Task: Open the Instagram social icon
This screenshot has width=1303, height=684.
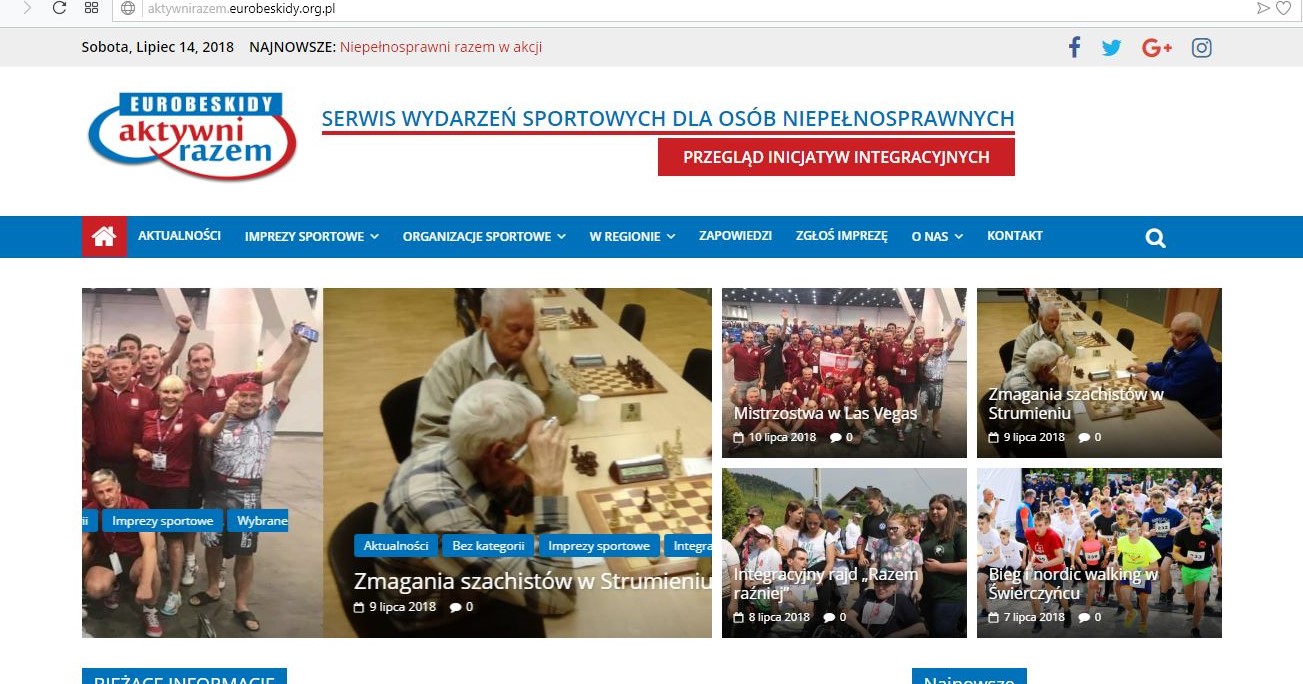Action: 1202,47
